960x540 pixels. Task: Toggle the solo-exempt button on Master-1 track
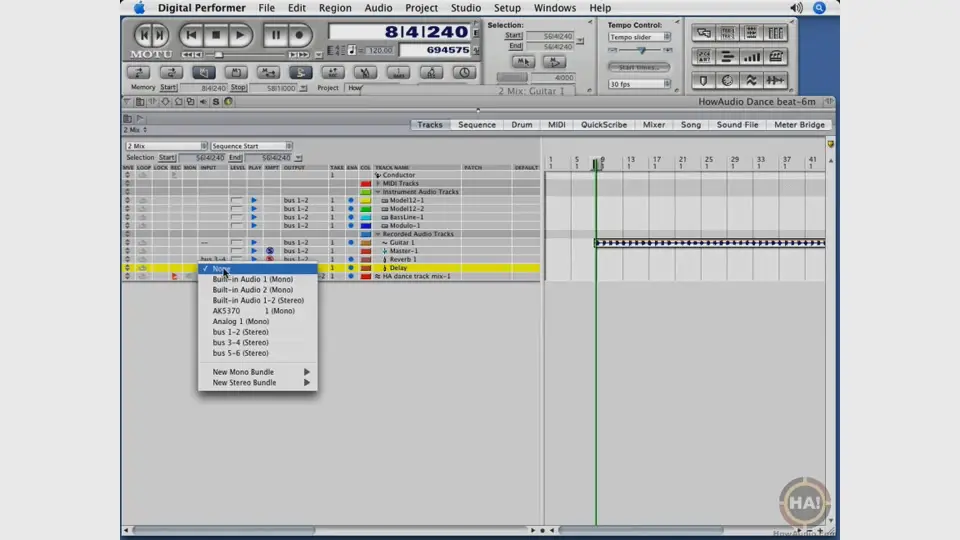(269, 251)
